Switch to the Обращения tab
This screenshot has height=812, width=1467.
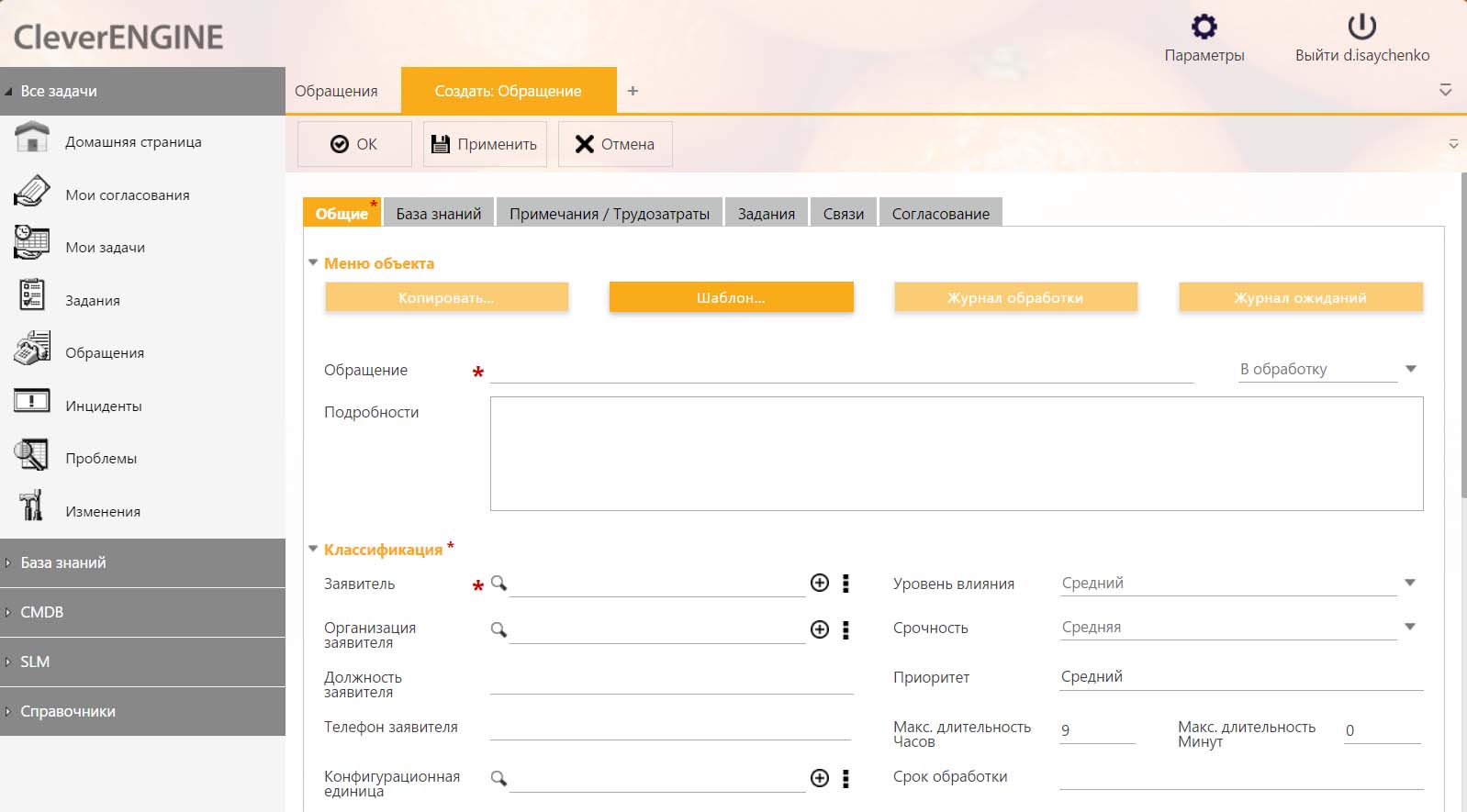(336, 91)
